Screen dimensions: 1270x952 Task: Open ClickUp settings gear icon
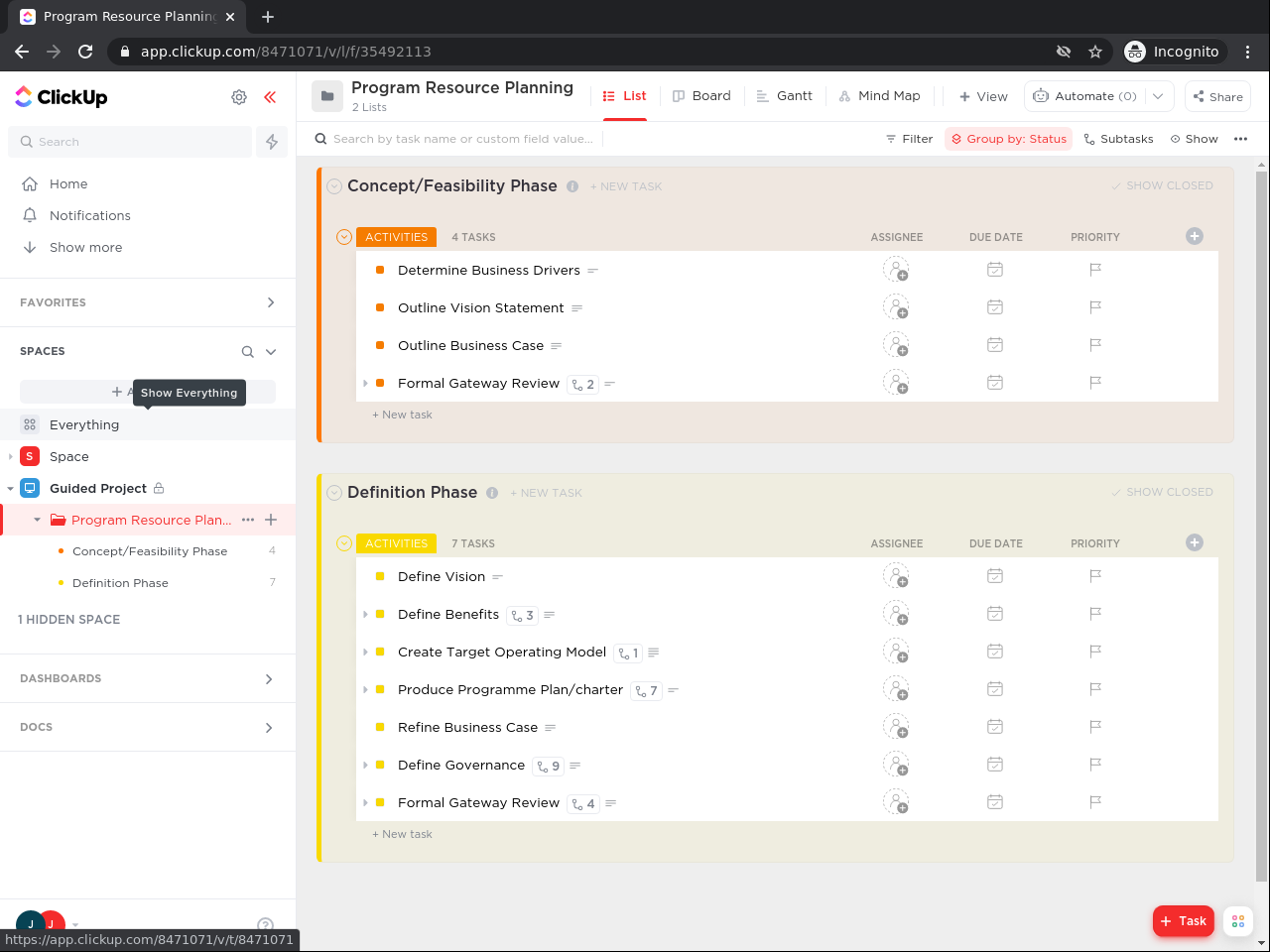tap(239, 97)
